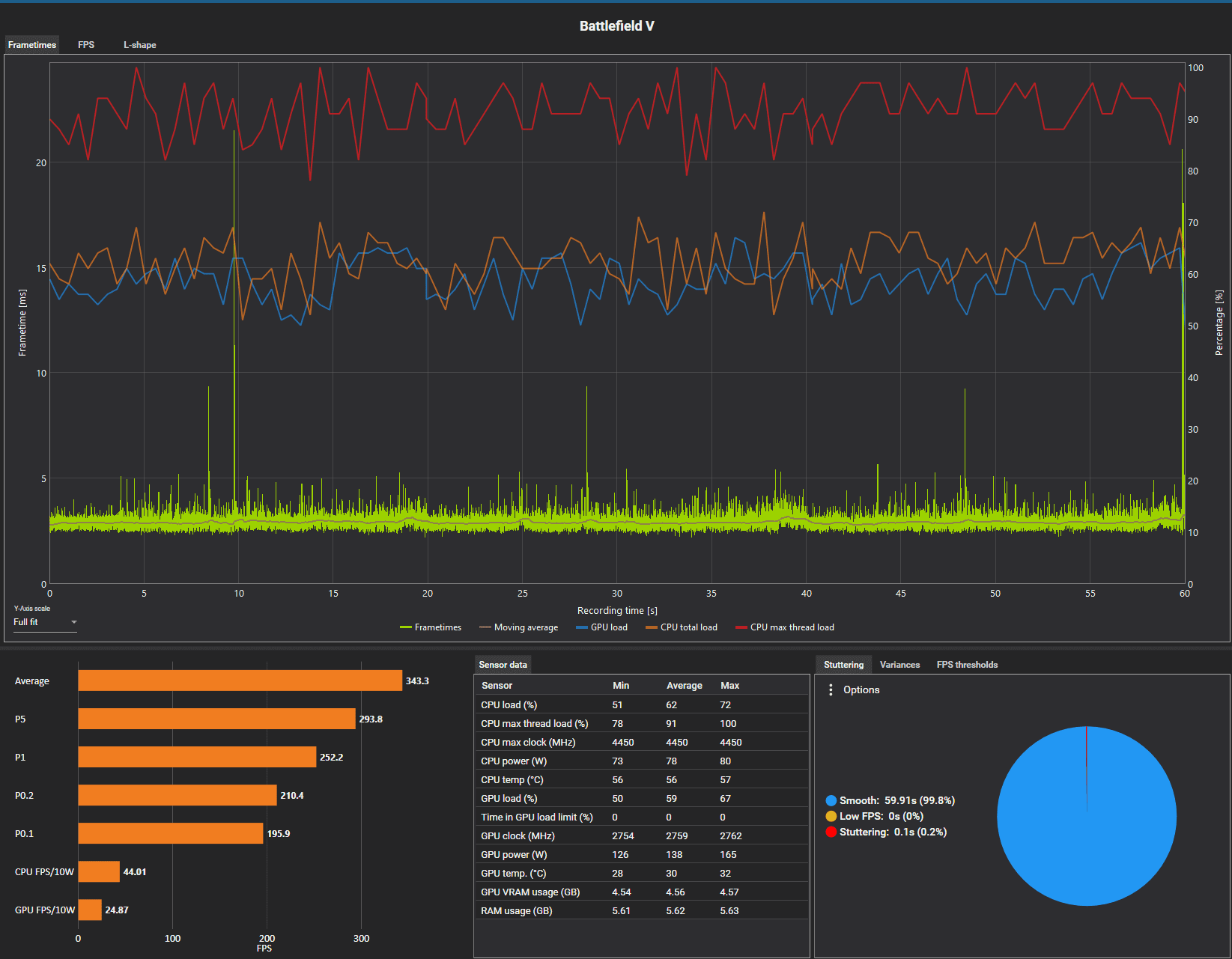Click the 2762 GPU clock max cell
Viewport: 1232px width, 959px height.
click(x=731, y=835)
